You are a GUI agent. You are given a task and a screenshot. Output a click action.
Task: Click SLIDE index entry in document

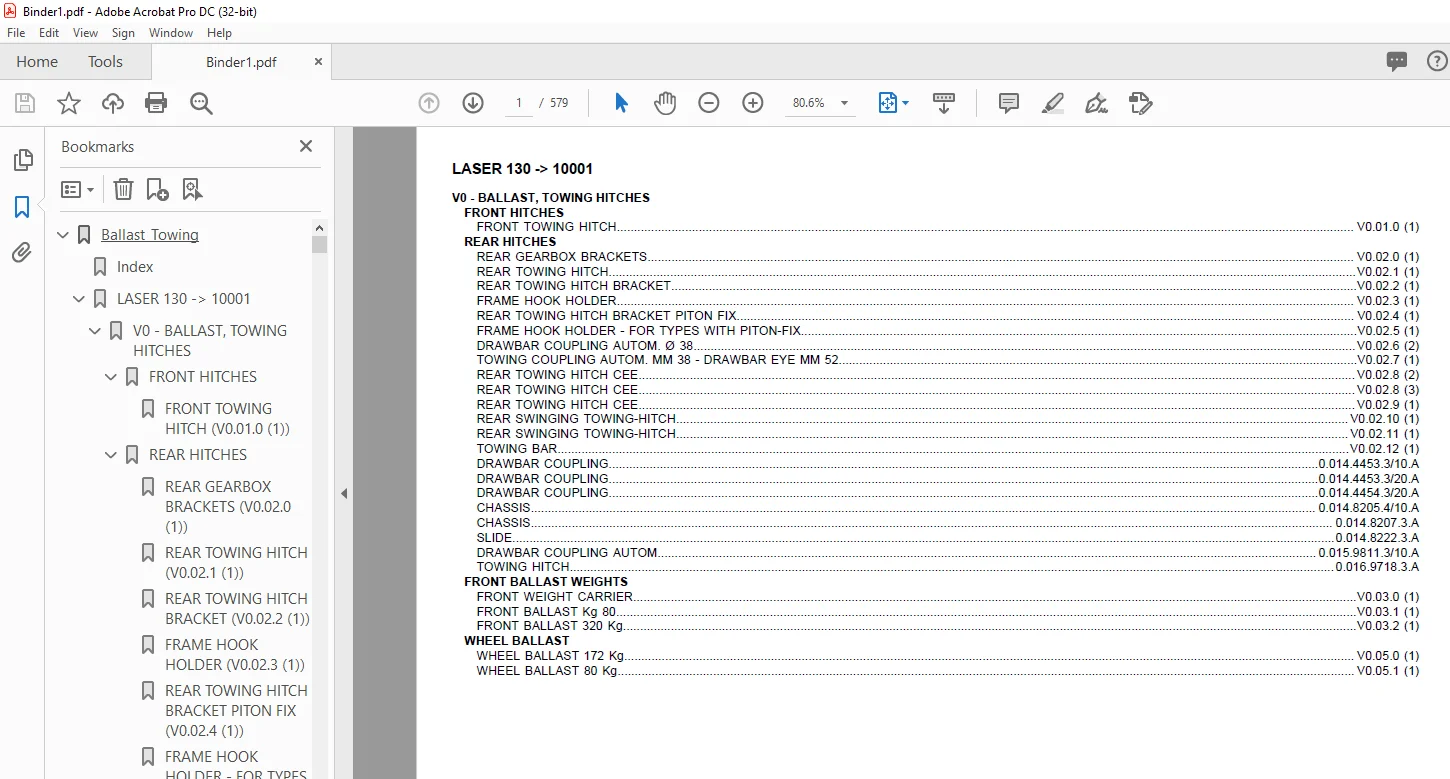[947, 538]
